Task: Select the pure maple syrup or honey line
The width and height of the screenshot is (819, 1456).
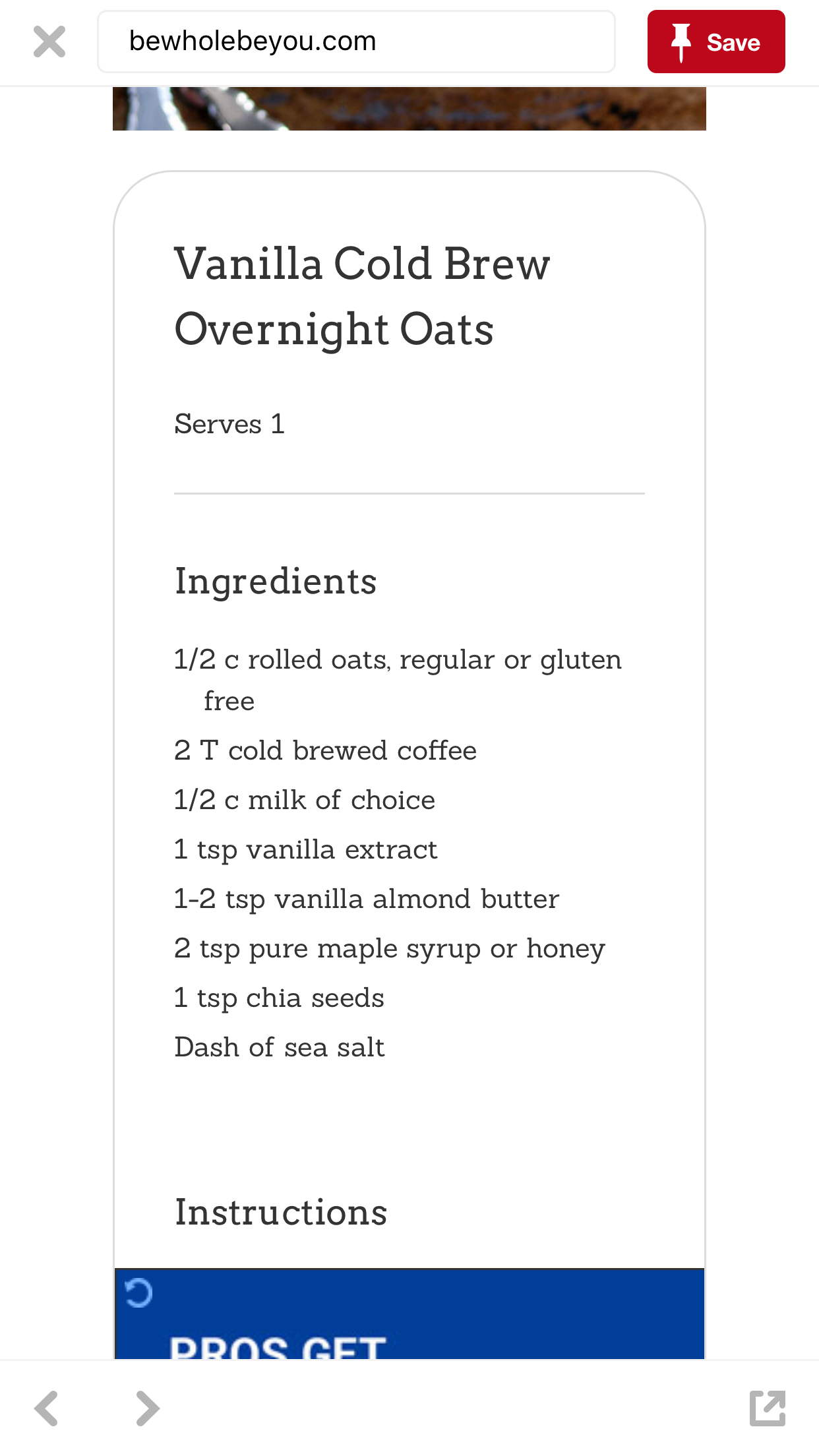Action: coord(390,950)
